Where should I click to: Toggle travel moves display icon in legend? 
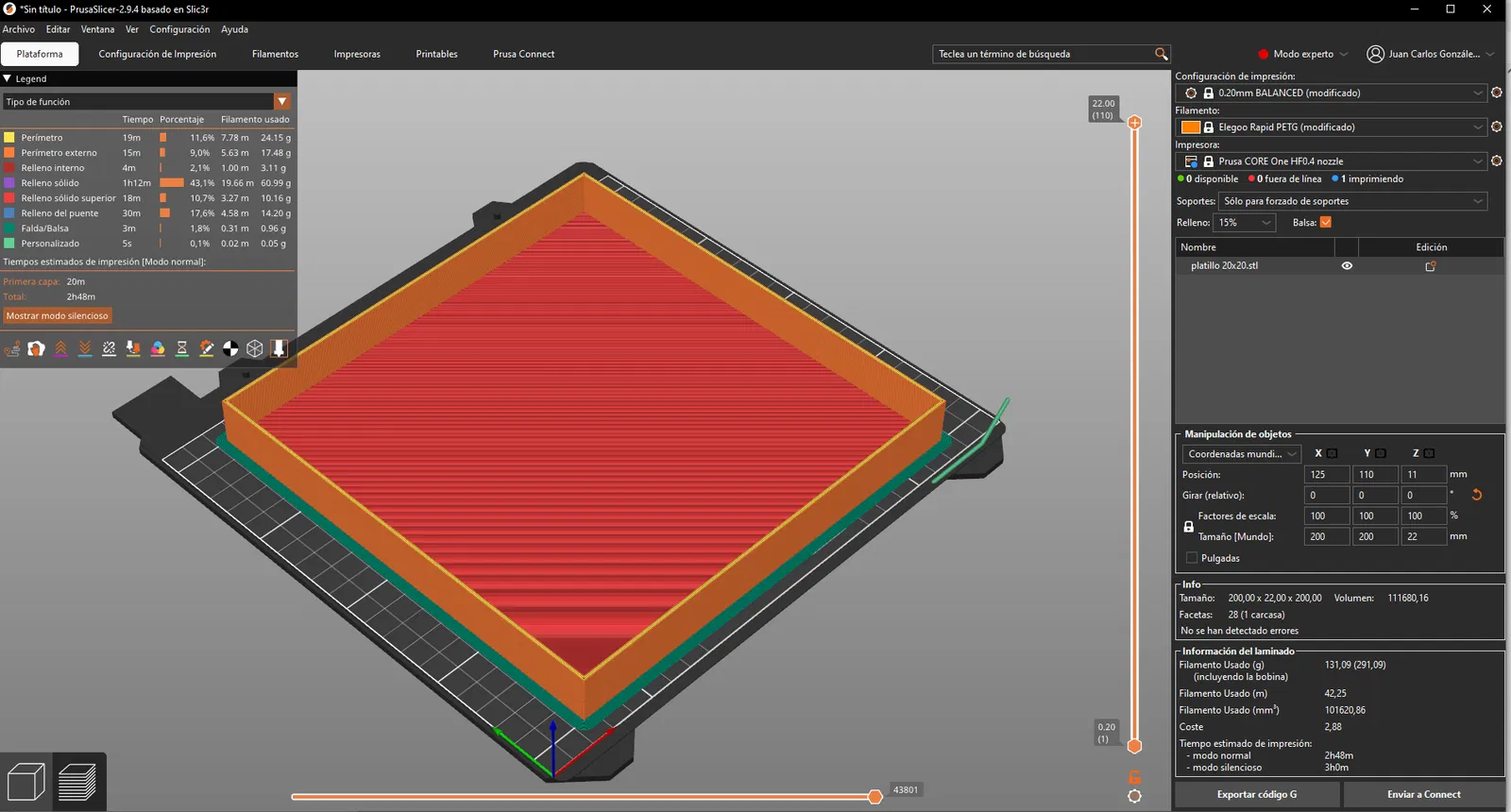click(x=12, y=348)
